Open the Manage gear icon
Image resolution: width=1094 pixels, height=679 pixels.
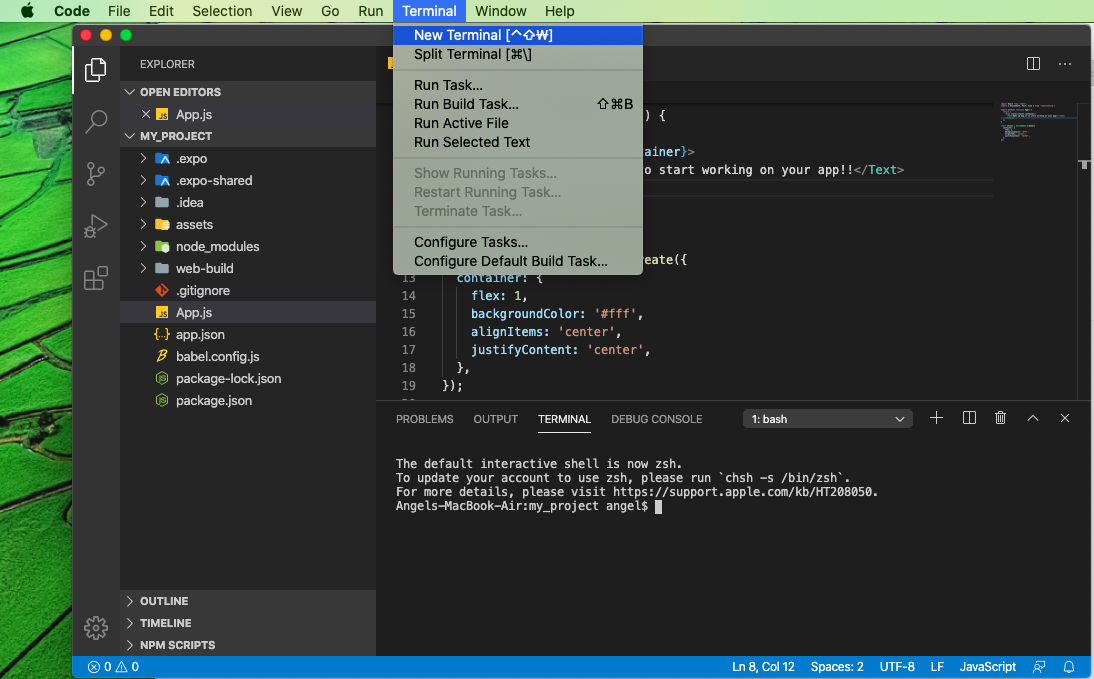[x=96, y=627]
